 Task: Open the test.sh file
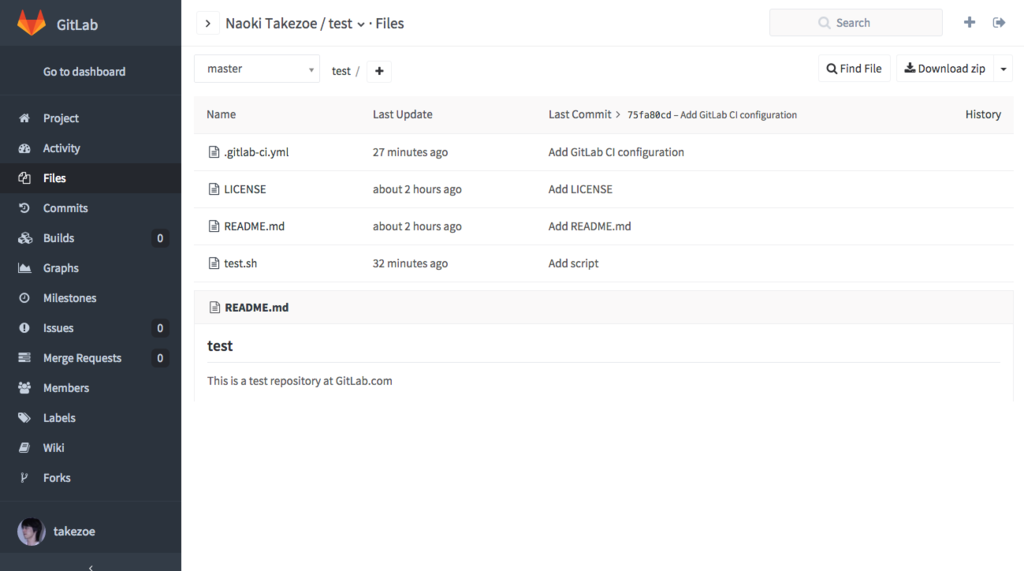240,263
